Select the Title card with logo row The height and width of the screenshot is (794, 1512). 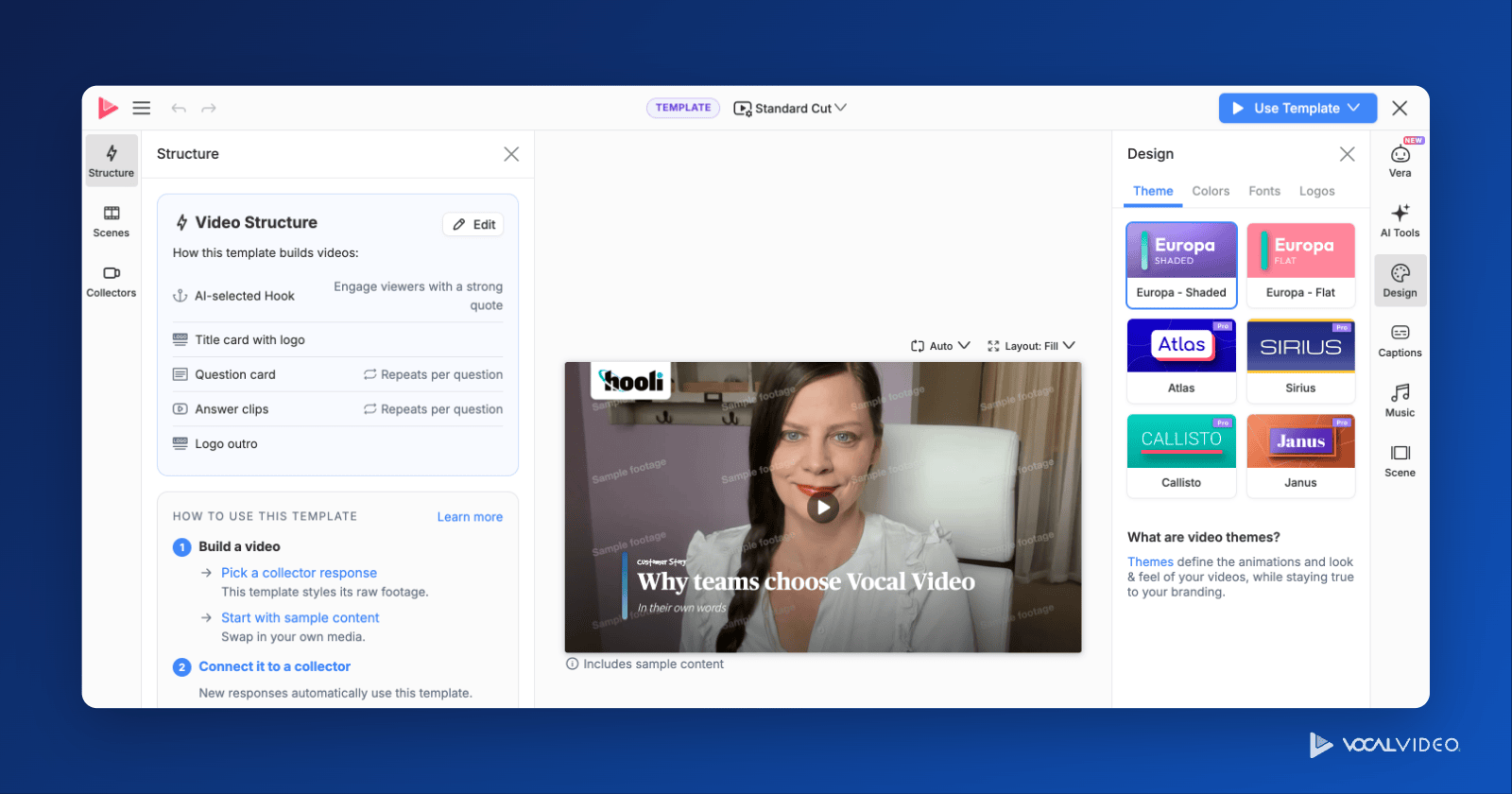click(x=337, y=339)
